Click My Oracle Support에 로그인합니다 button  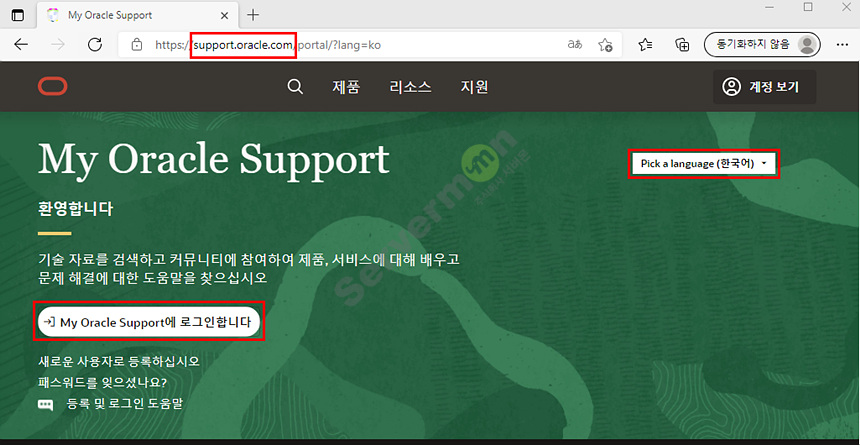149,322
